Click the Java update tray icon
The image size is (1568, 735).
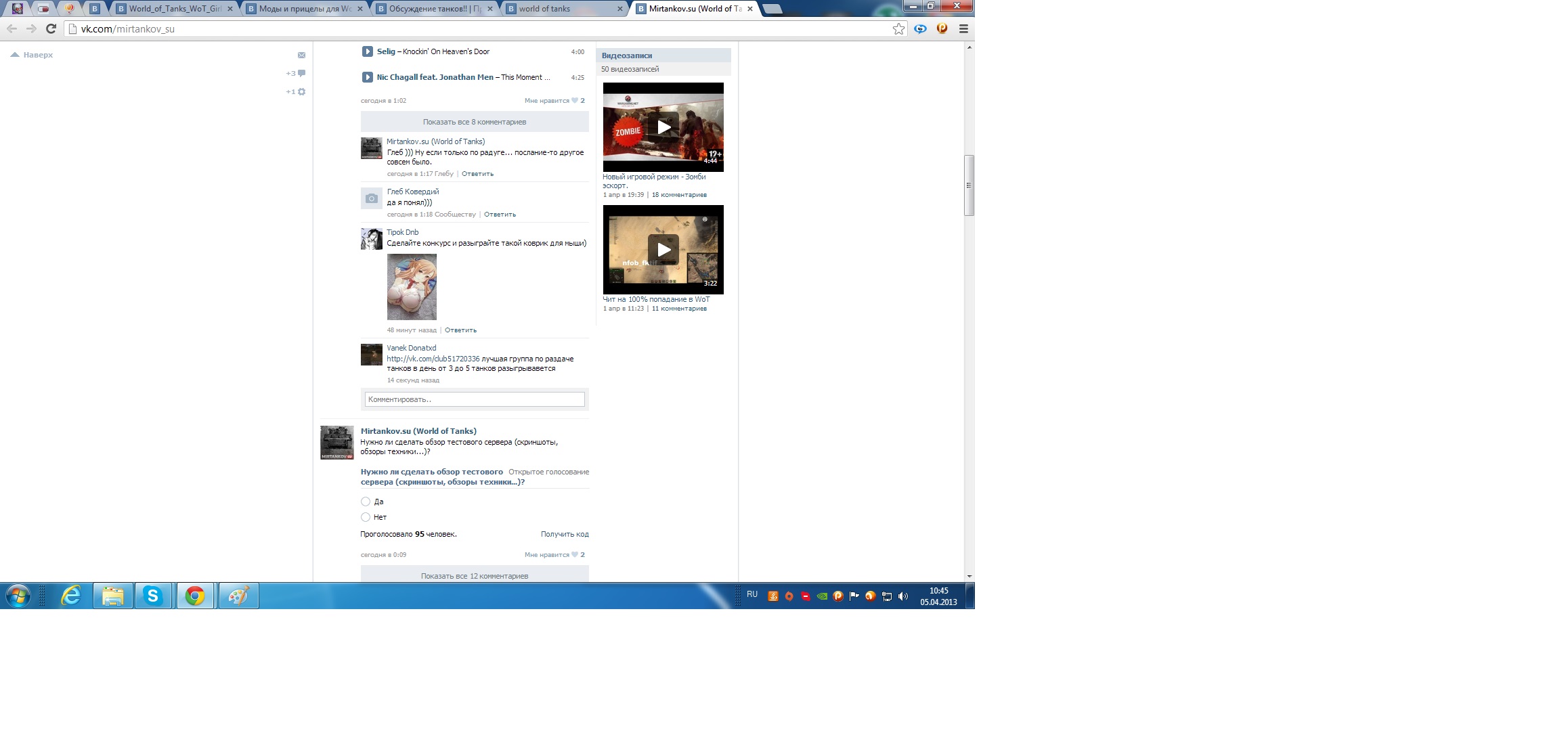click(x=772, y=596)
